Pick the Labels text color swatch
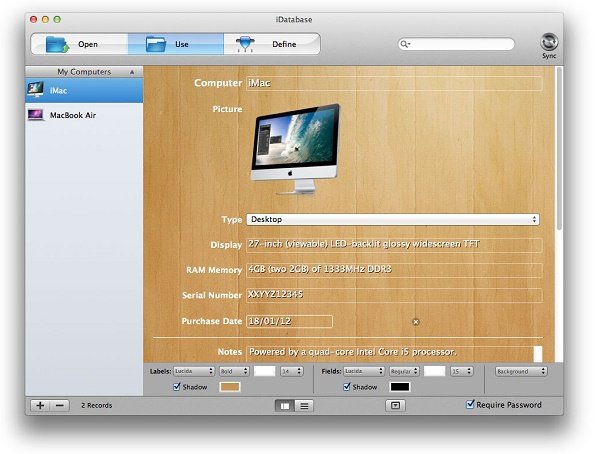Image resolution: width=600 pixels, height=454 pixels. (265, 371)
